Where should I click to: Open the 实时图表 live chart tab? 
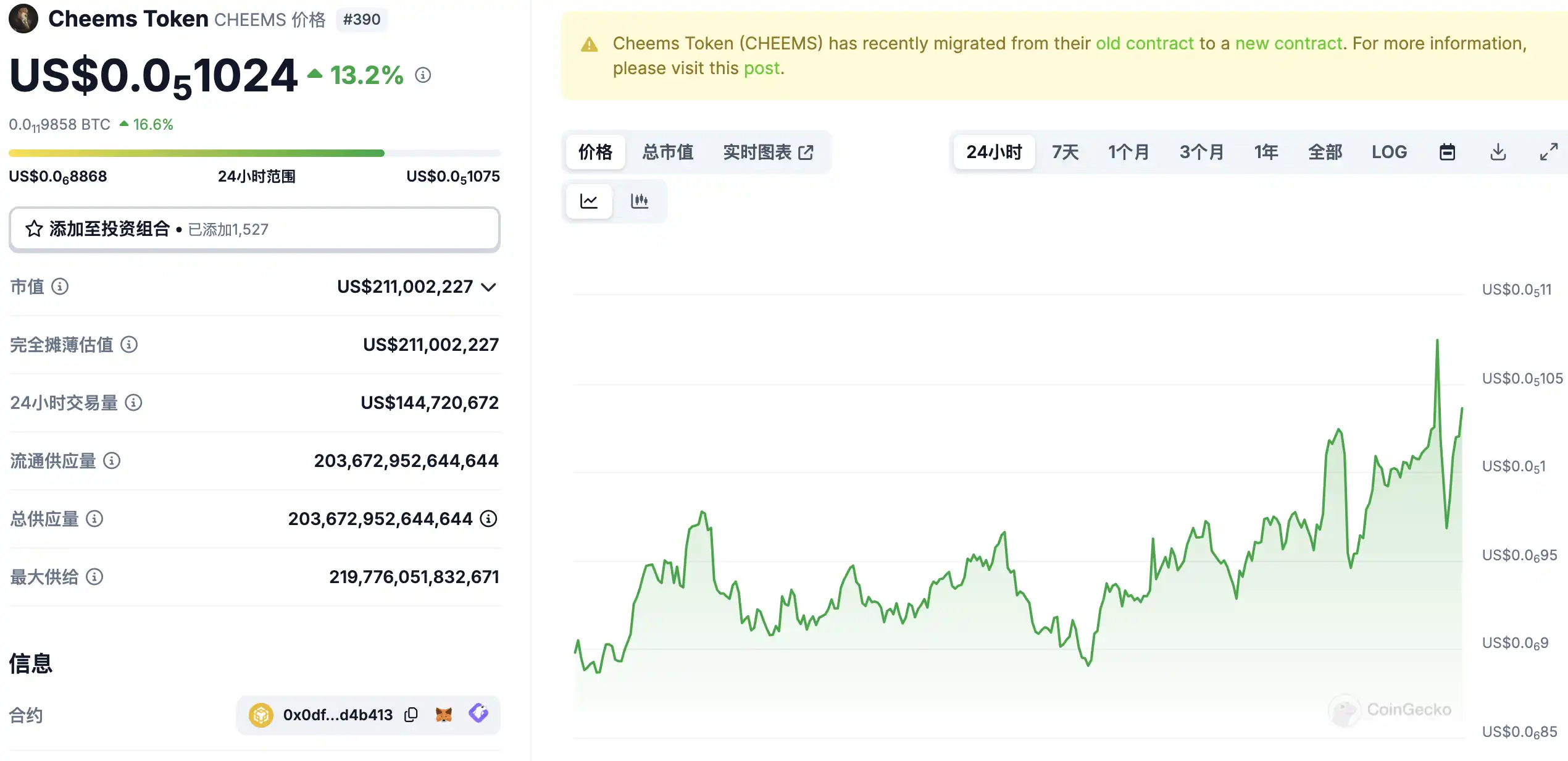[768, 152]
